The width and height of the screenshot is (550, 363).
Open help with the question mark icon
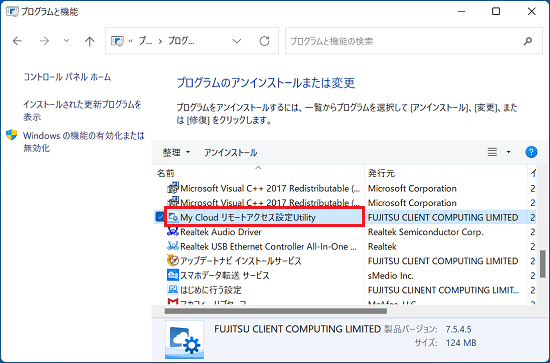(531, 152)
